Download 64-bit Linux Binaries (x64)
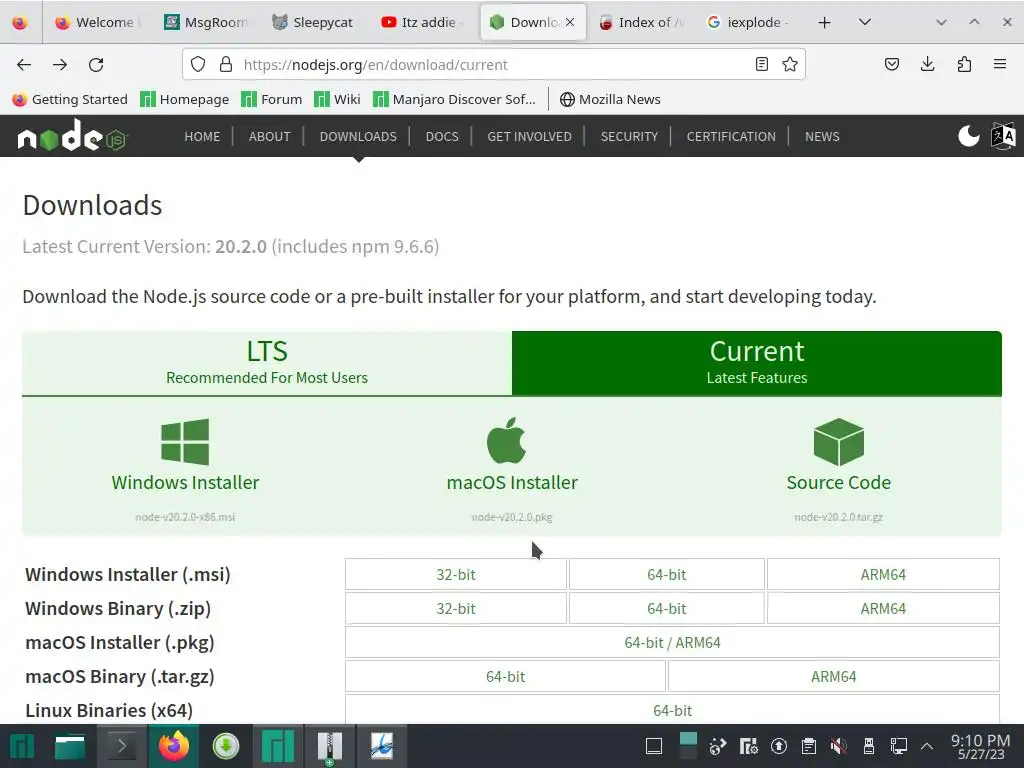 tap(672, 710)
